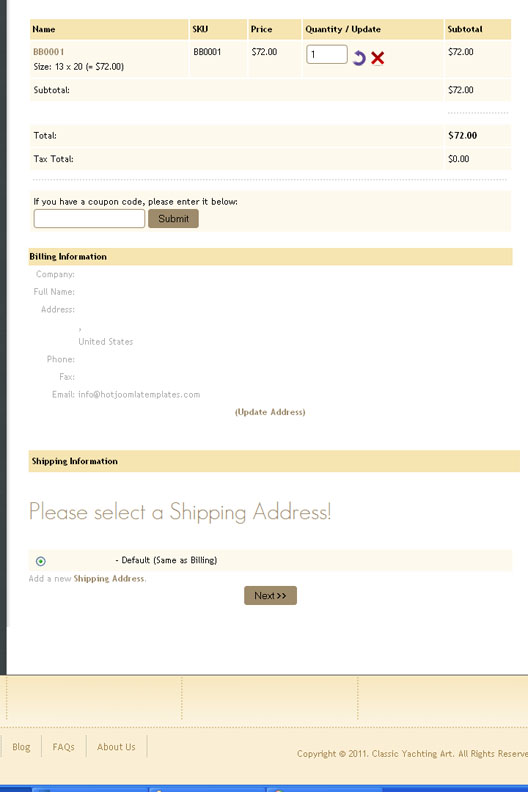
Task: Click the info@hotjoomlatemplates.com email text
Action: pos(139,394)
